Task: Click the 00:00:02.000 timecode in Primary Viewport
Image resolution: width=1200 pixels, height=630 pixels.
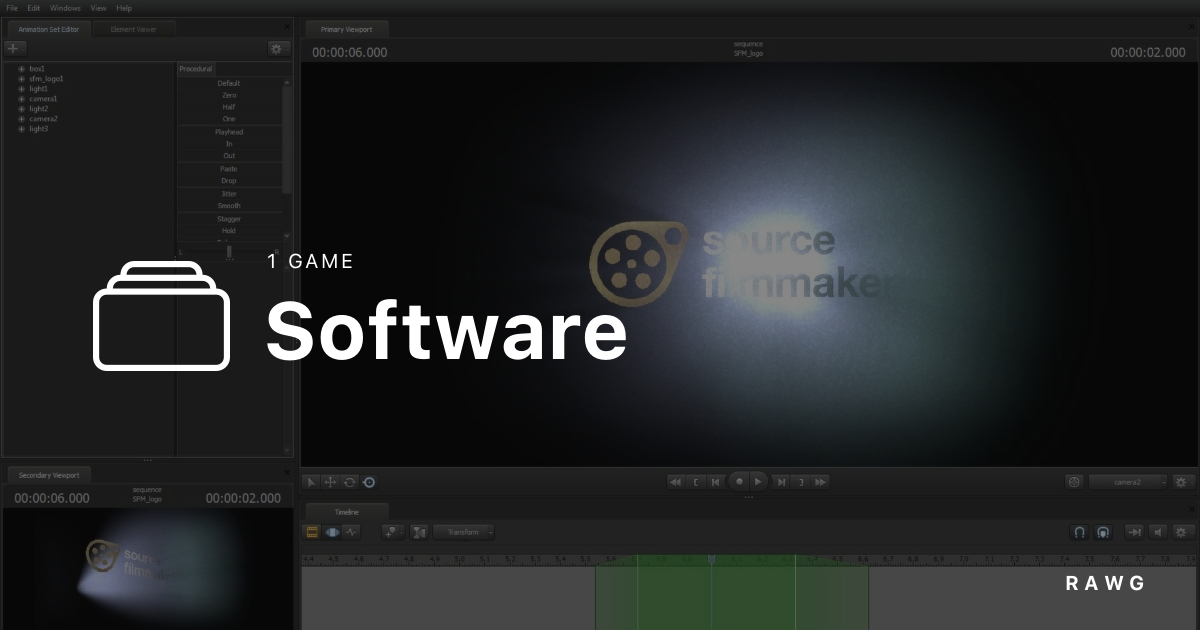Action: click(1148, 52)
